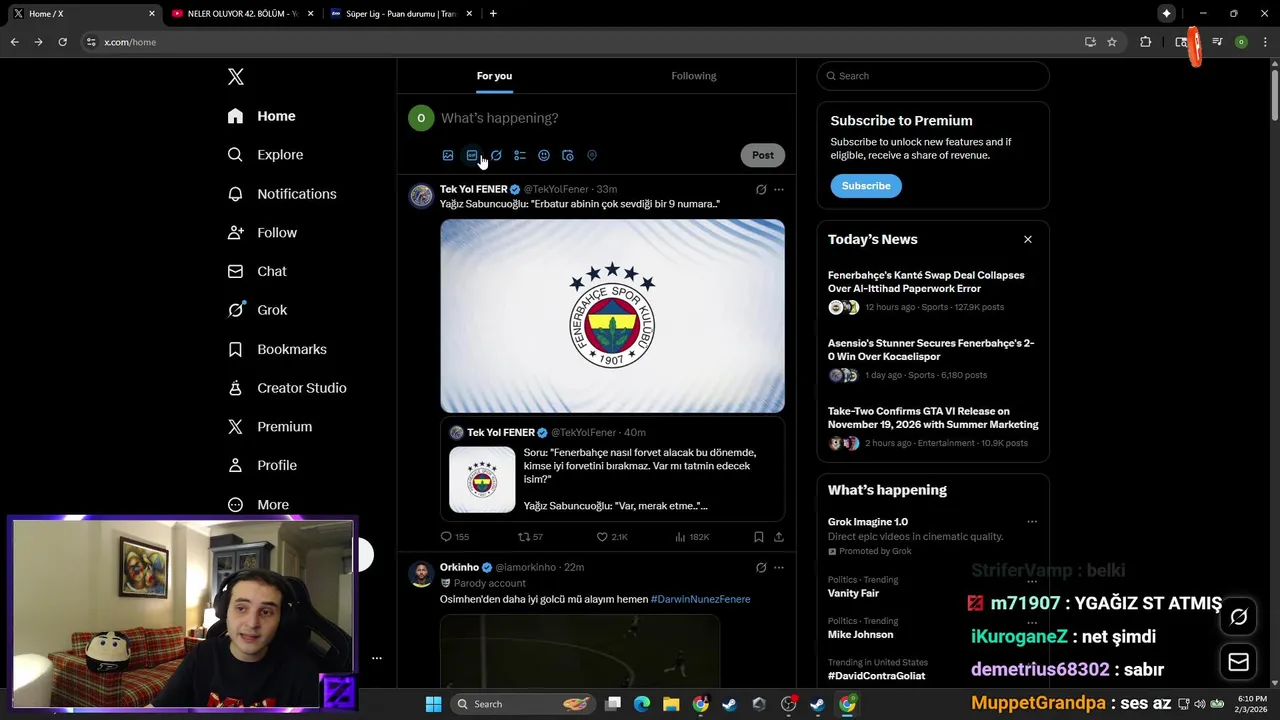Ask Grok to explain the Tek Yol FENER post
This screenshot has width=1280, height=720.
coord(761,189)
